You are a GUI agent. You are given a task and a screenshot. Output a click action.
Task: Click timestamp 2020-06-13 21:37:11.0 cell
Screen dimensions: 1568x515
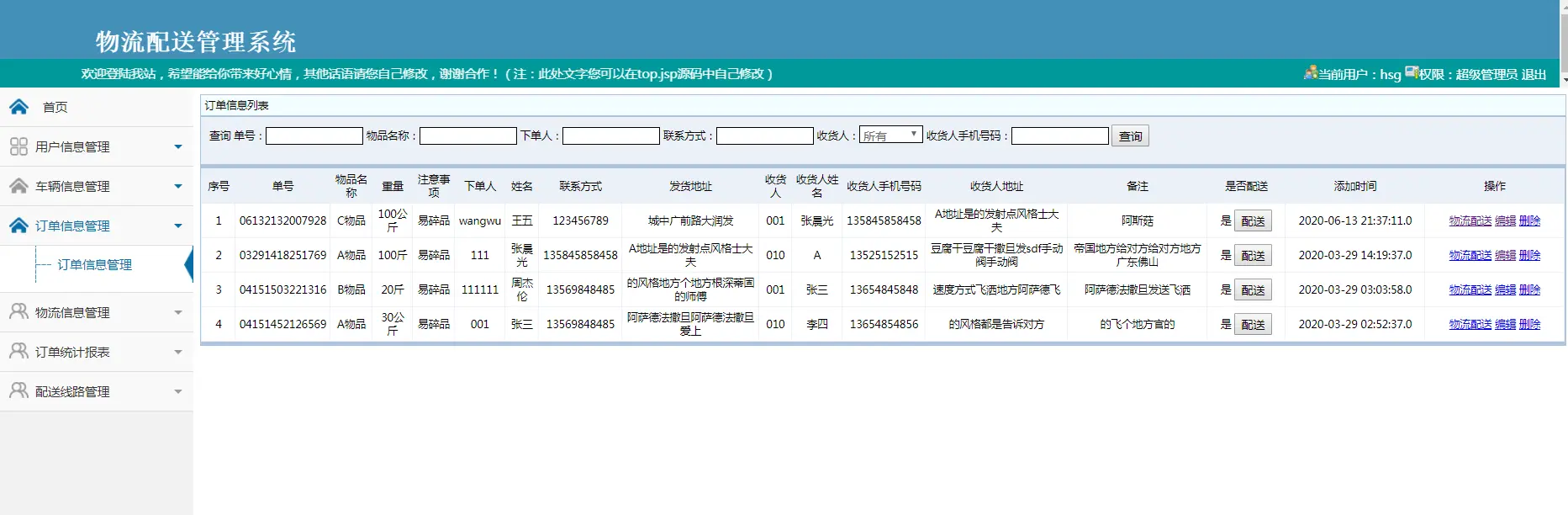click(x=1355, y=220)
